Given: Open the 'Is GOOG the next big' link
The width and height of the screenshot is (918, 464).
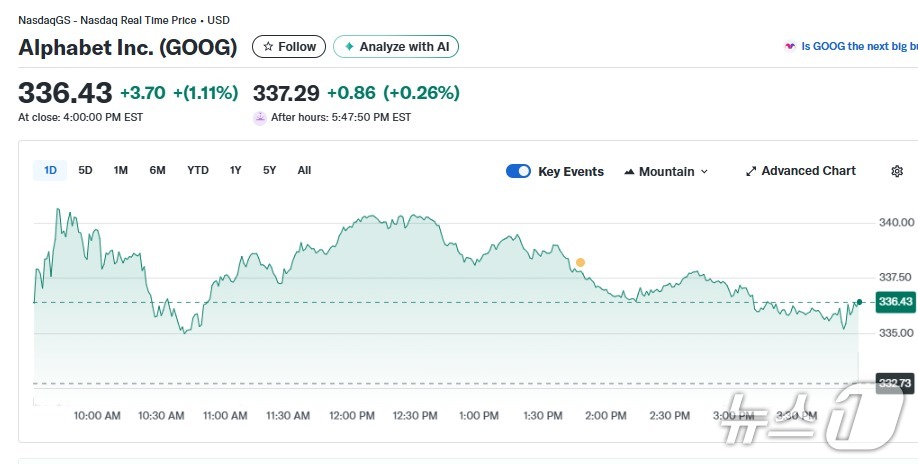Looking at the screenshot, I should point(859,47).
